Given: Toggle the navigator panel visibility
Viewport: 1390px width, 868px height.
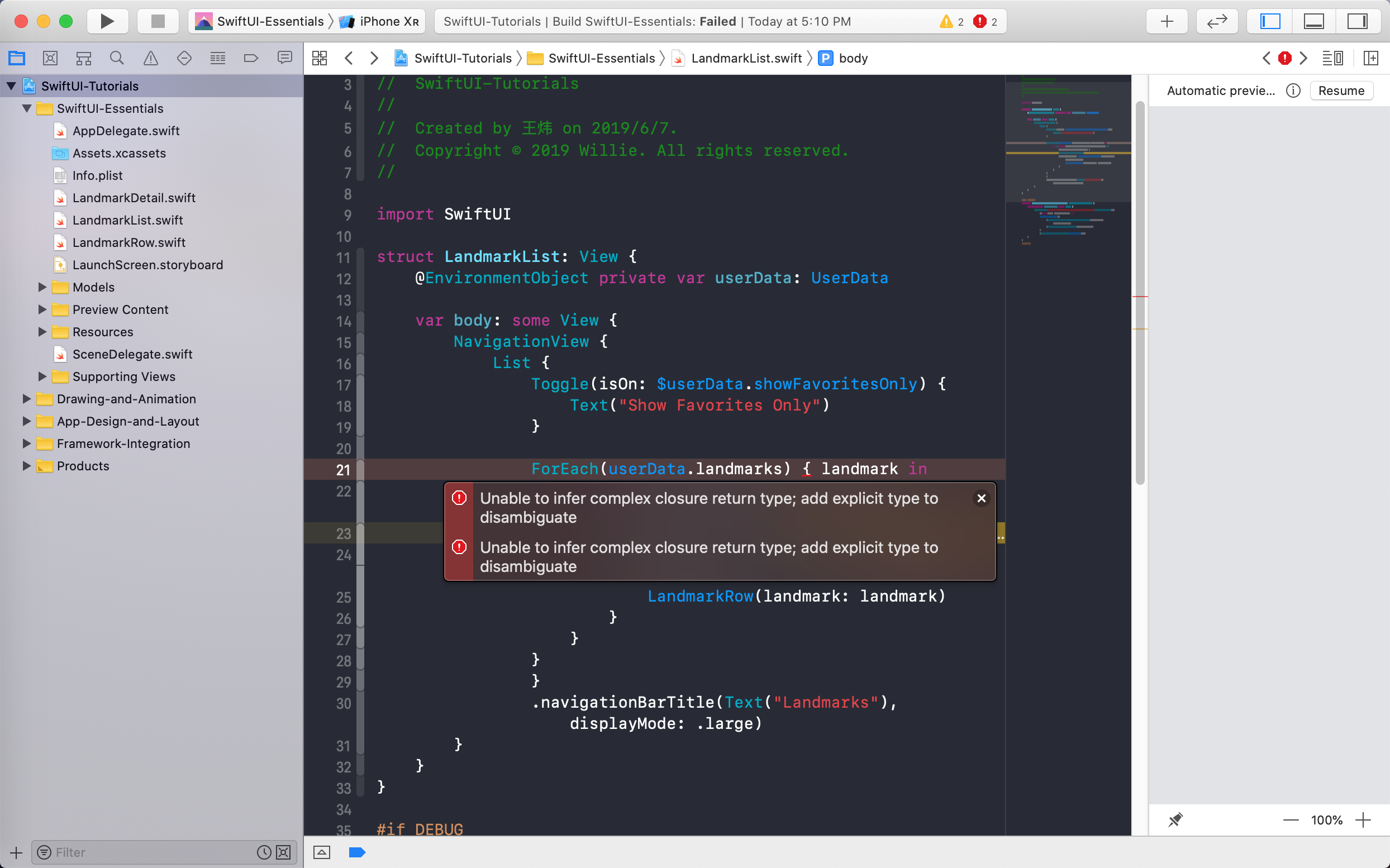Looking at the screenshot, I should [x=1270, y=21].
